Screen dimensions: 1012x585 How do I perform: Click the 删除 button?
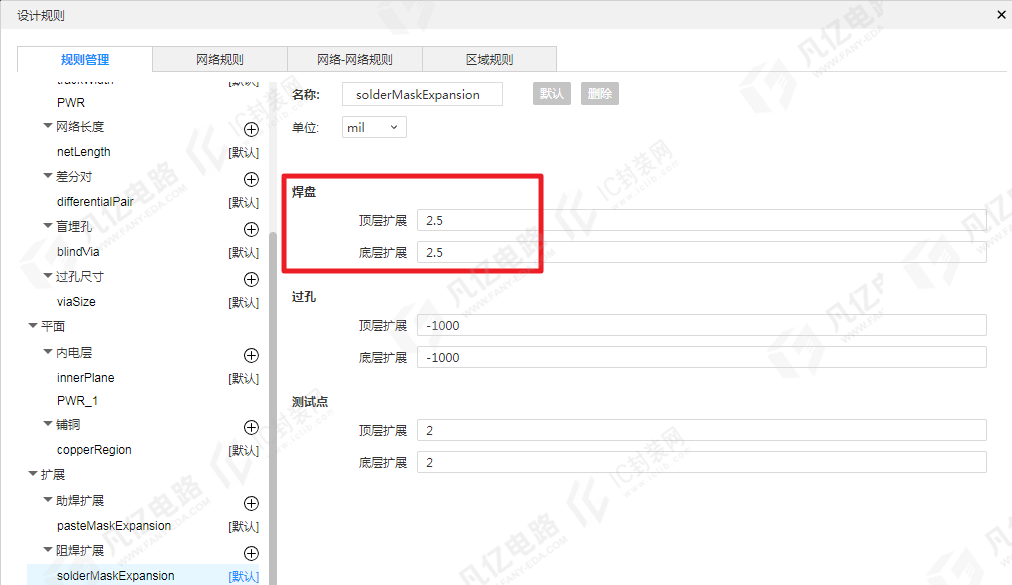(600, 94)
